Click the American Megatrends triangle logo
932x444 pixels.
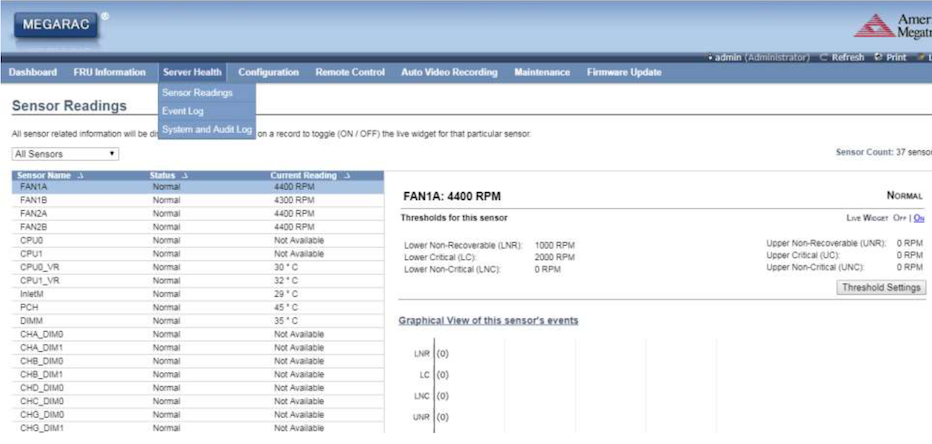coord(874,25)
